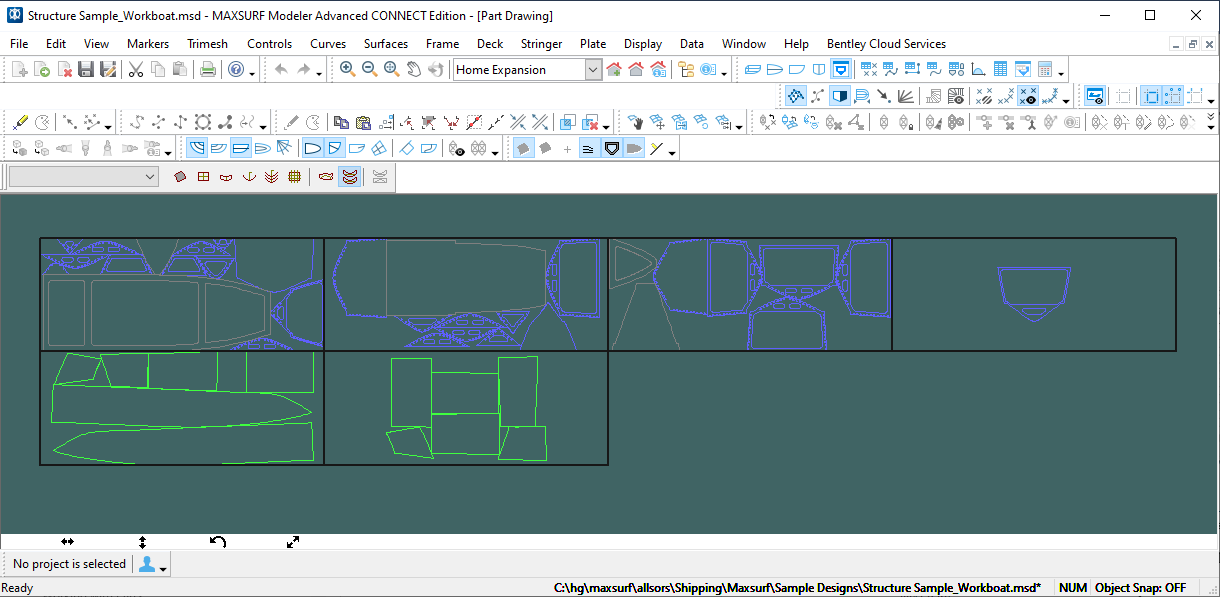
Task: Open the Home Expansion dropdown
Action: (x=593, y=70)
